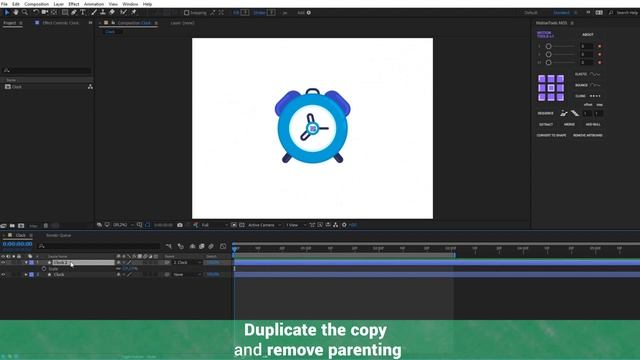
Task: Click the second MotionTools slider knob
Action: [549, 54]
